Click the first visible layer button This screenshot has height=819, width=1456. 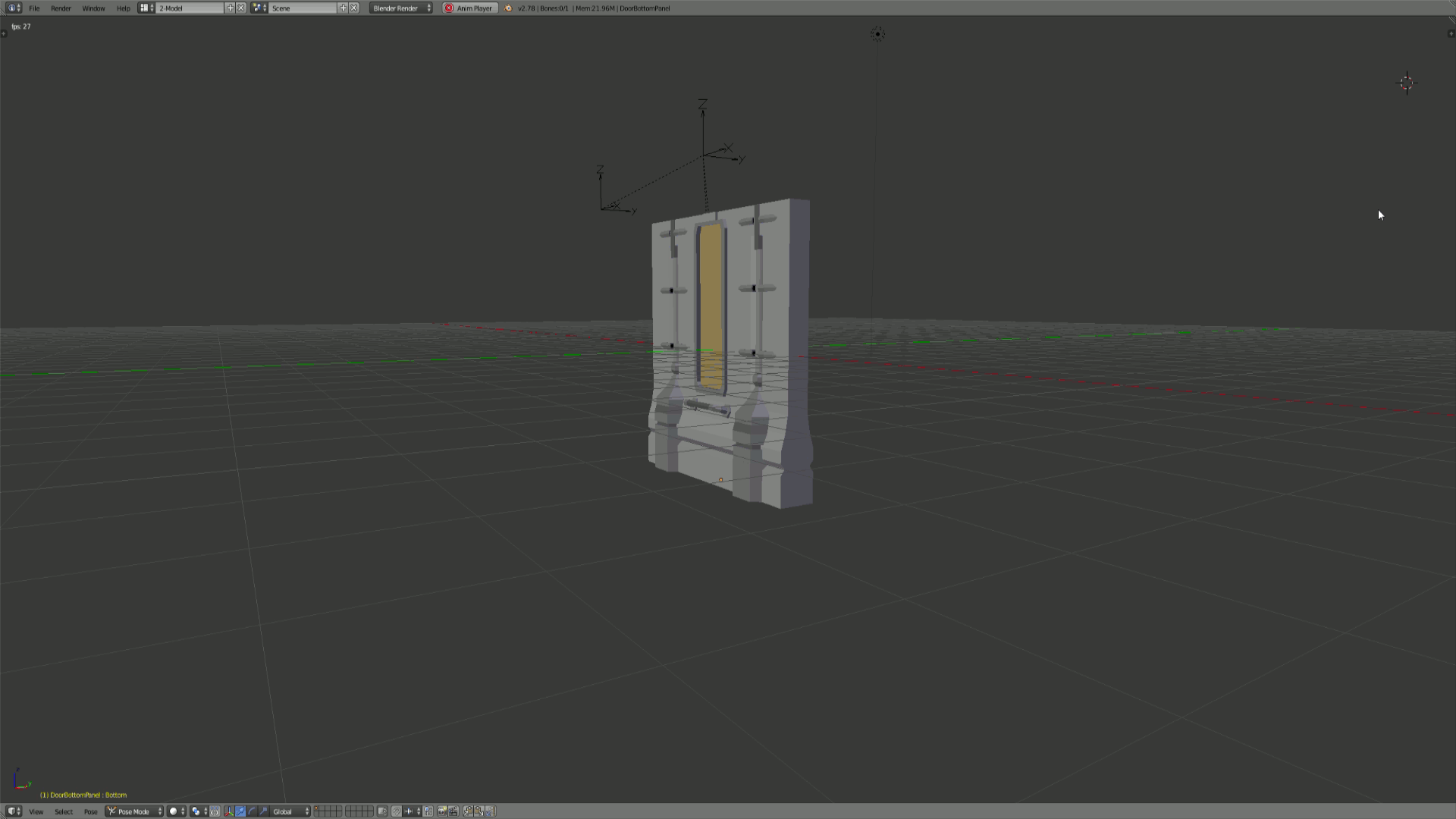(x=318, y=808)
